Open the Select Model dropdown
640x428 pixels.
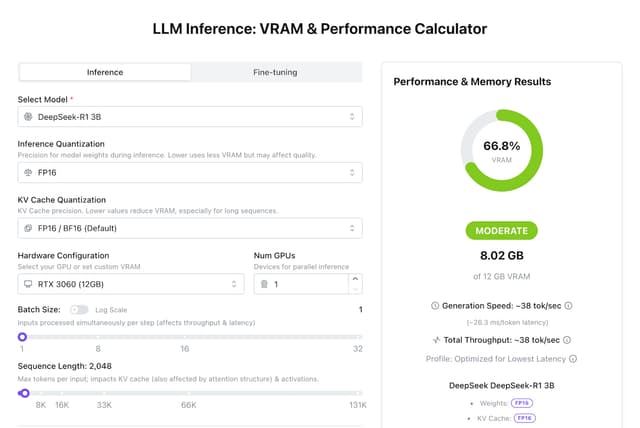190,117
